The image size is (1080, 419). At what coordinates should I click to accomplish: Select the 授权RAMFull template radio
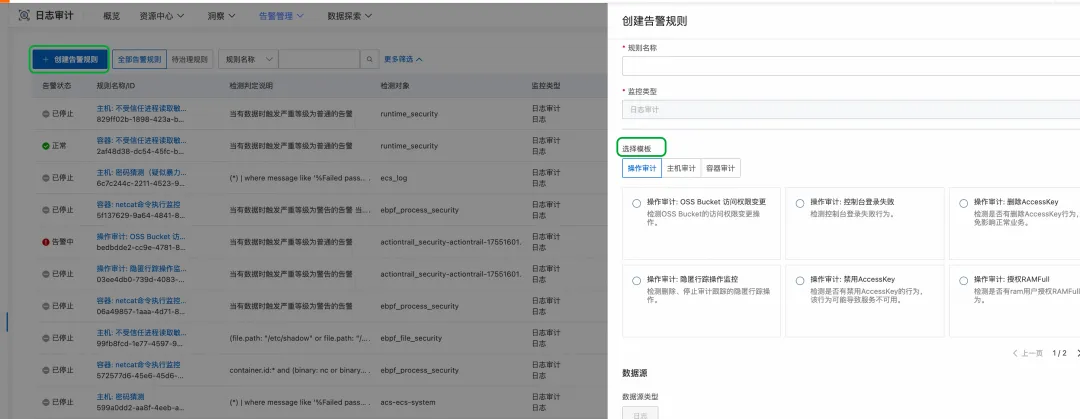pyautogui.click(x=964, y=281)
